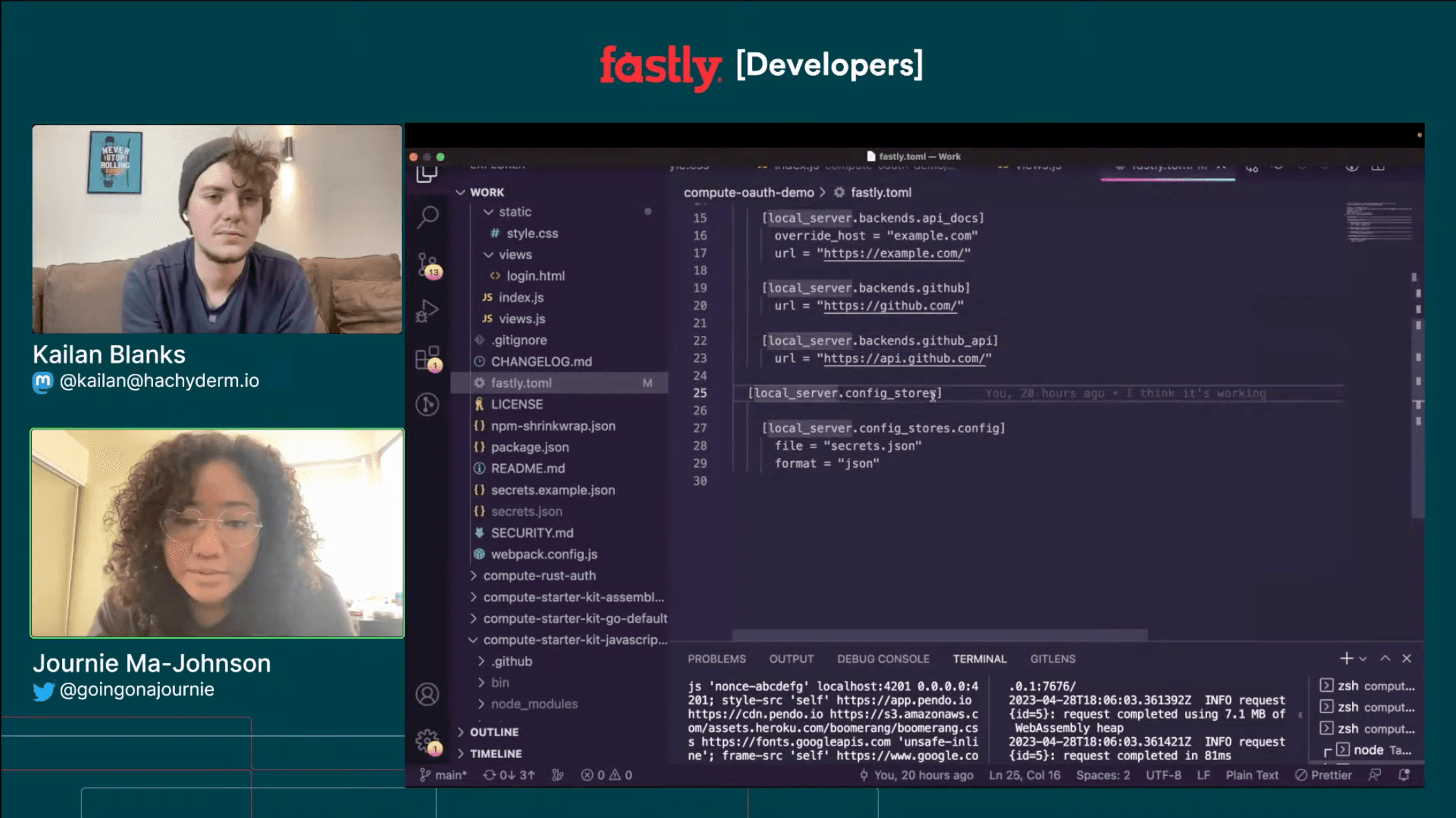Image resolution: width=1456 pixels, height=818 pixels.
Task: Click Spaces: 2 indentation setting
Action: point(1103,775)
